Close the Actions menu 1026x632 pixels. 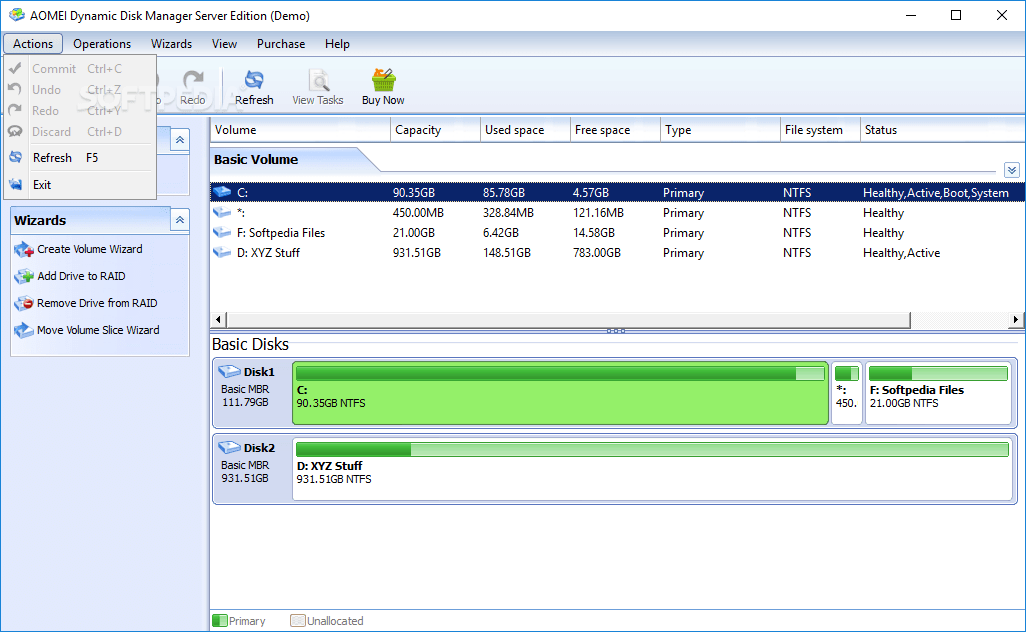point(33,44)
